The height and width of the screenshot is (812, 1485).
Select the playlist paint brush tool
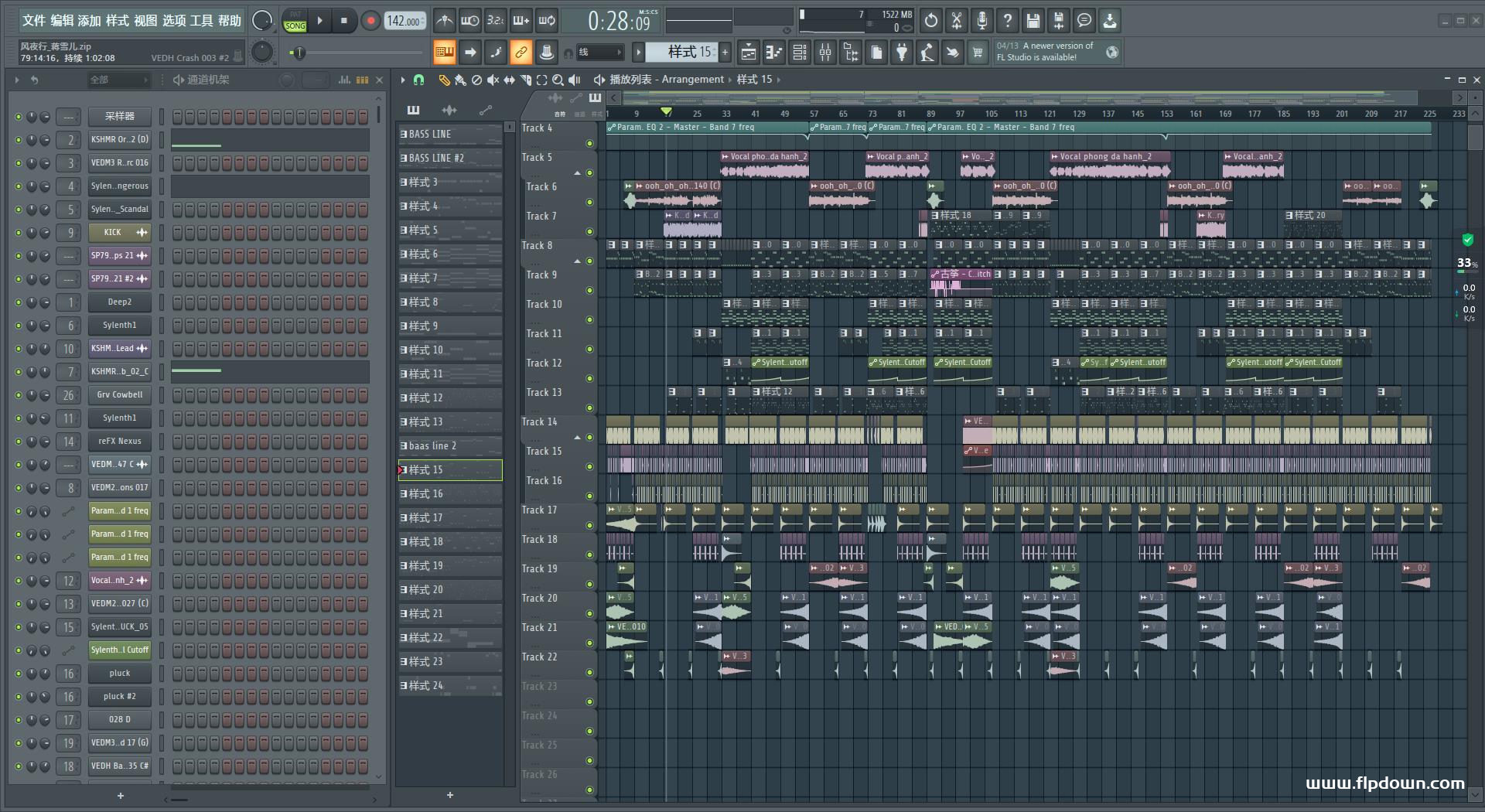click(460, 80)
